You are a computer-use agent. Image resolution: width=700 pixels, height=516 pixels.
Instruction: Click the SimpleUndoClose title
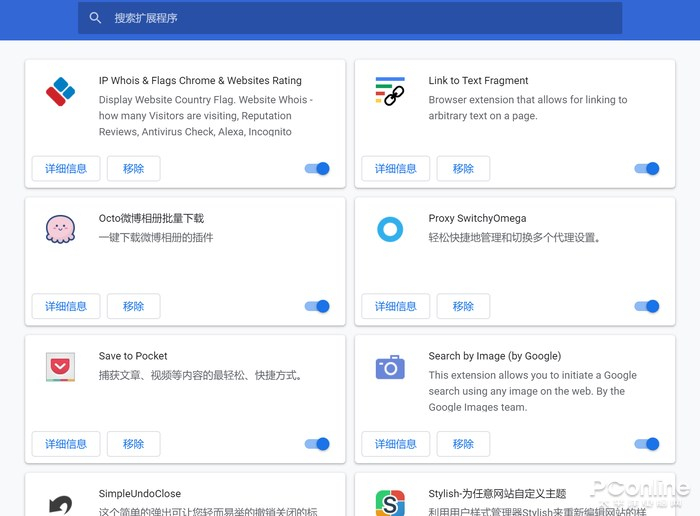(x=140, y=494)
